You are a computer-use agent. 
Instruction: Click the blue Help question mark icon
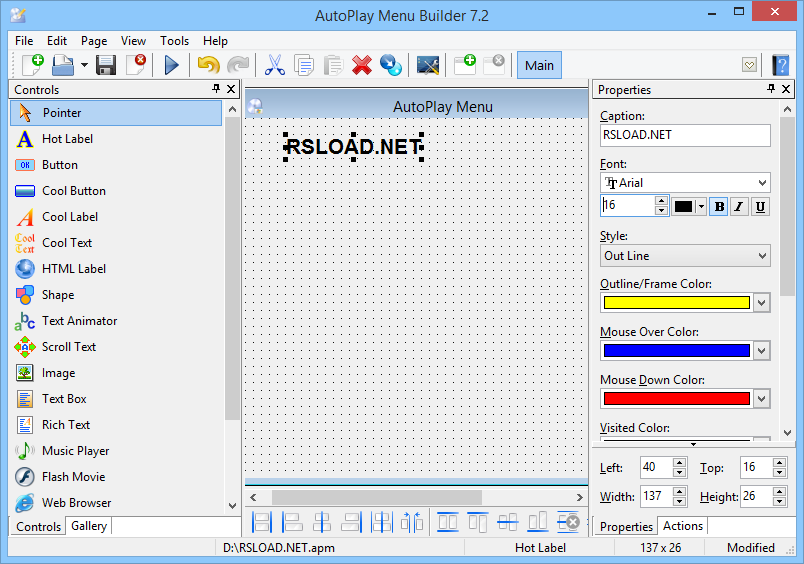[781, 65]
